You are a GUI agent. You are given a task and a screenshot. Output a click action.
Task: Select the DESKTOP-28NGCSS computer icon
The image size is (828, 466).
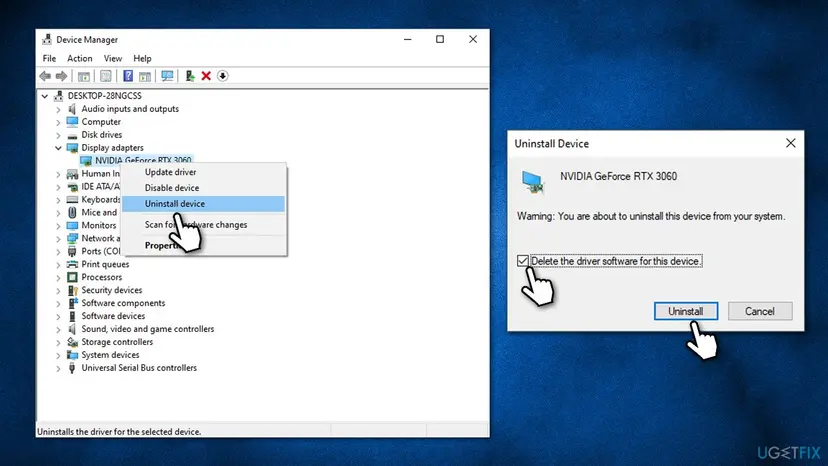[59, 96]
